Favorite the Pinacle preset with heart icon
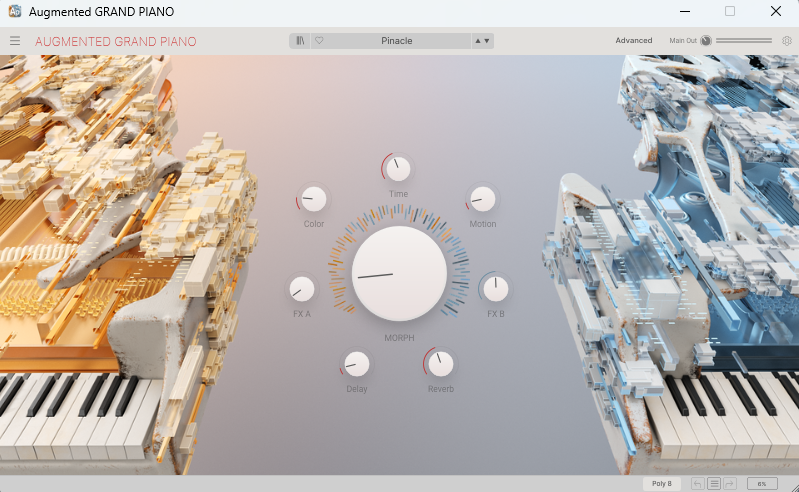This screenshot has width=799, height=492. pyautogui.click(x=319, y=41)
